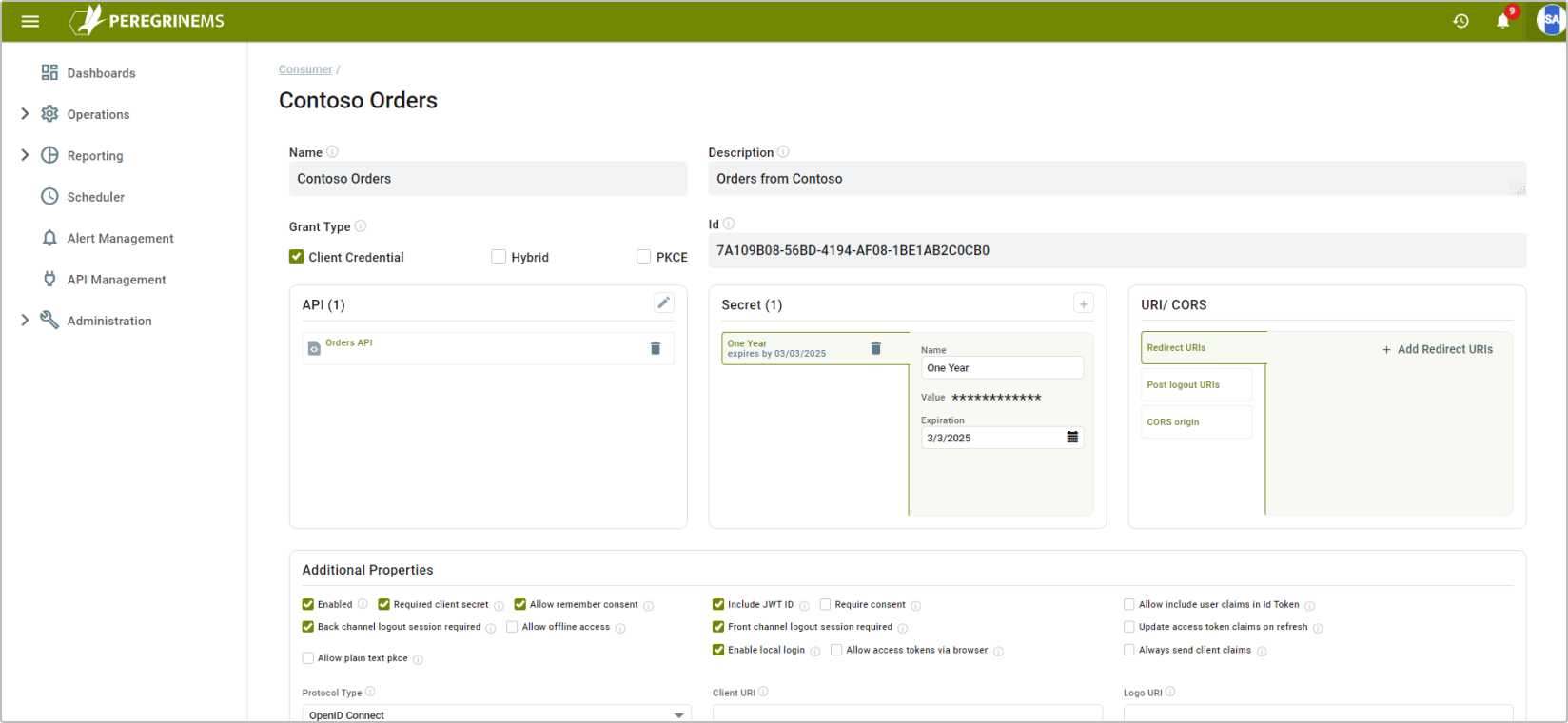Viewport: 1568px width, 723px height.
Task: Expand the Reporting menu chevron
Action: tap(25, 155)
